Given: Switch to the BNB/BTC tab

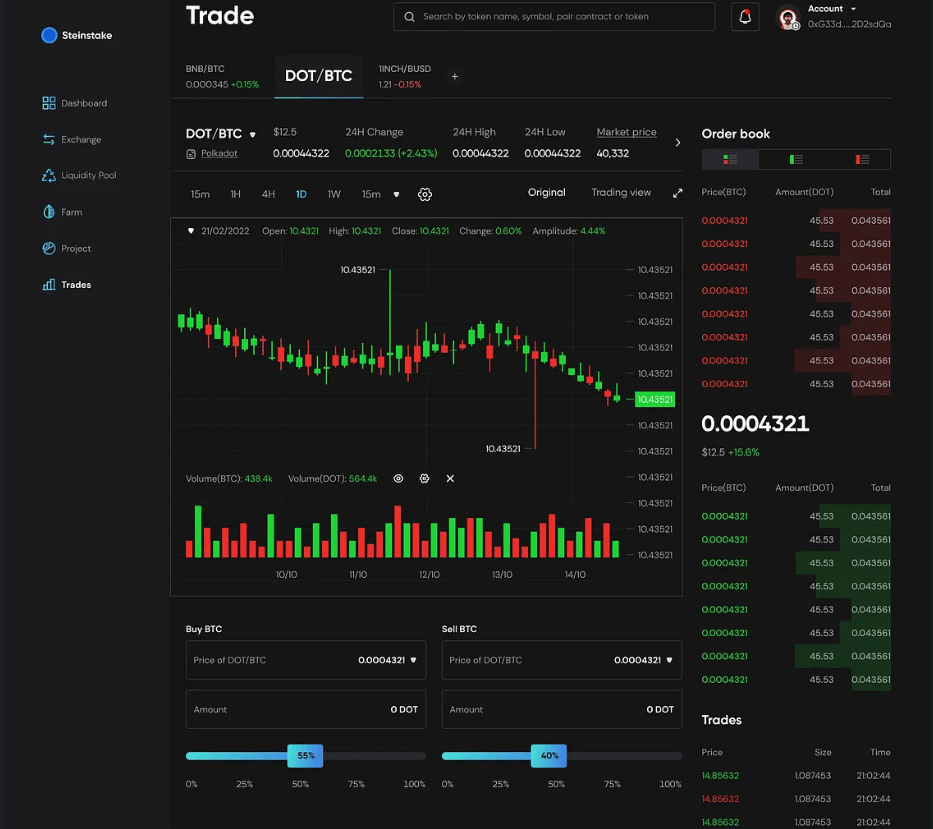Looking at the screenshot, I should click(222, 77).
